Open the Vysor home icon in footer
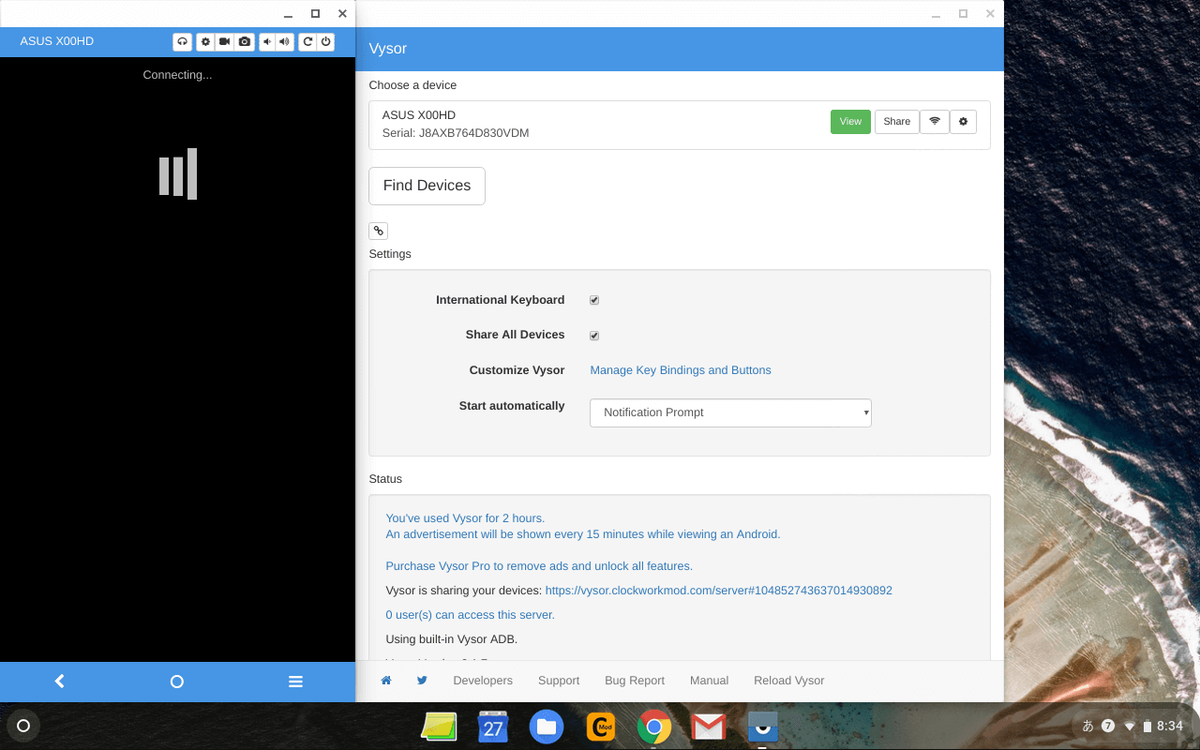1200x750 pixels. click(x=386, y=680)
